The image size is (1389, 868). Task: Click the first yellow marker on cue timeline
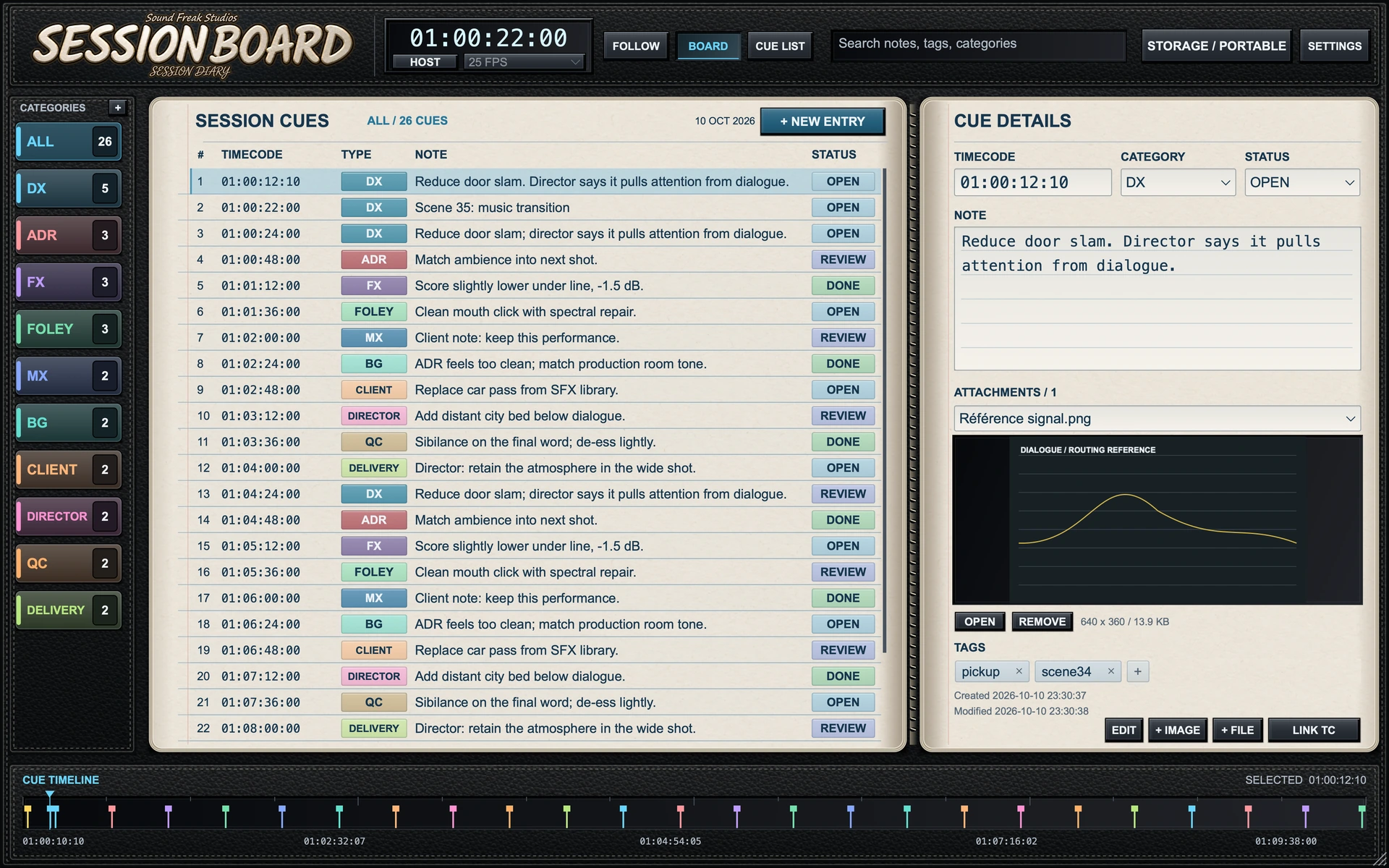point(27,816)
